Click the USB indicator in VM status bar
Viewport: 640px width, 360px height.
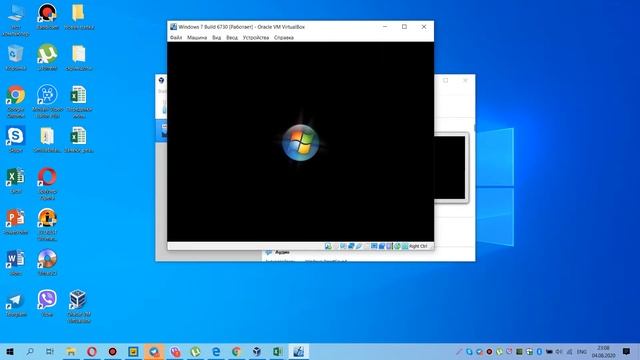(358, 246)
